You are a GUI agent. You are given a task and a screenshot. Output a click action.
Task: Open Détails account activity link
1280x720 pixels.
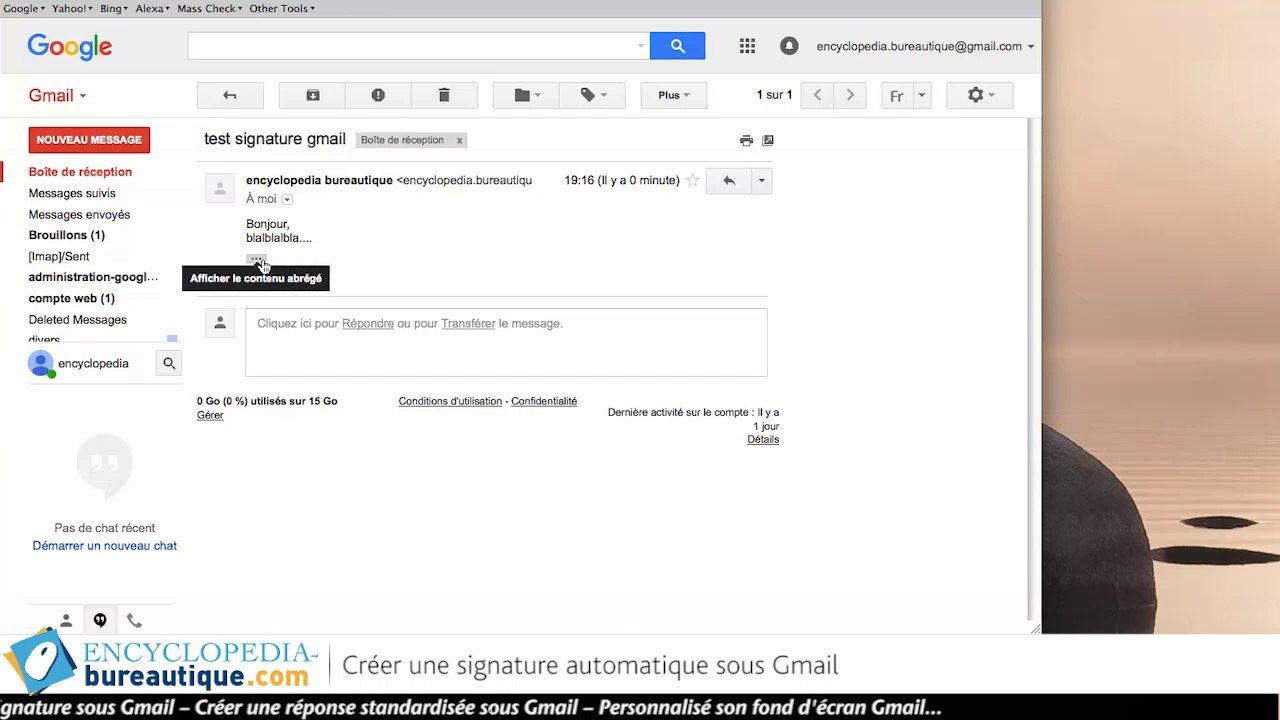763,439
